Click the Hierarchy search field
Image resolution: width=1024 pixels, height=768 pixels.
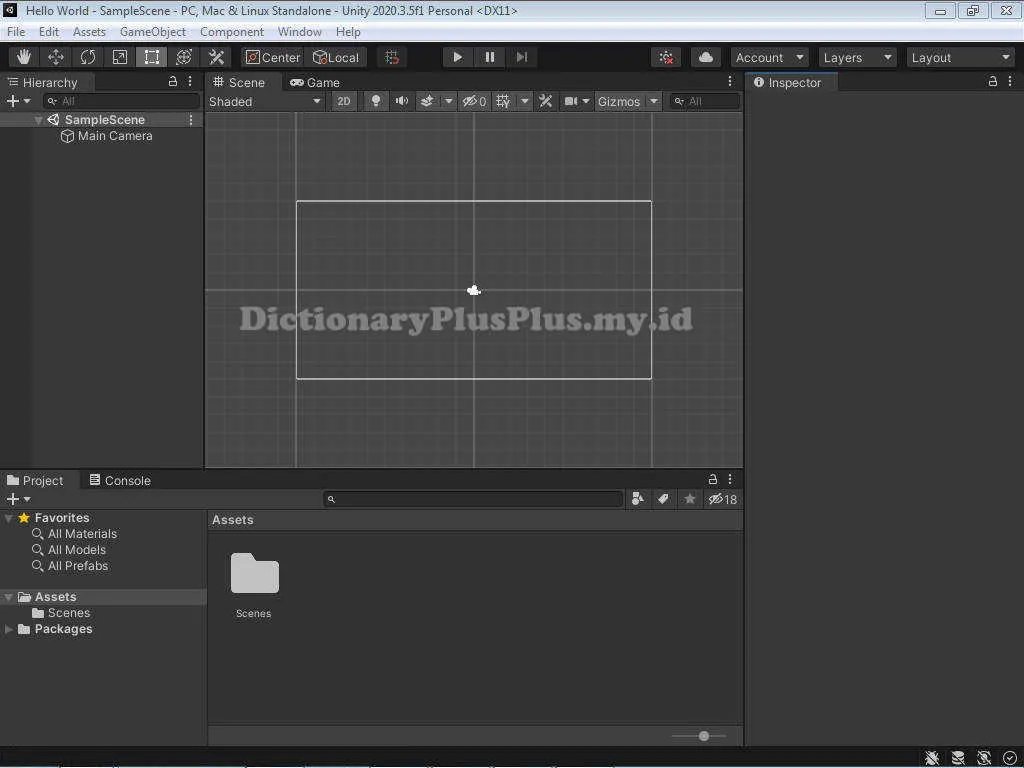point(121,101)
